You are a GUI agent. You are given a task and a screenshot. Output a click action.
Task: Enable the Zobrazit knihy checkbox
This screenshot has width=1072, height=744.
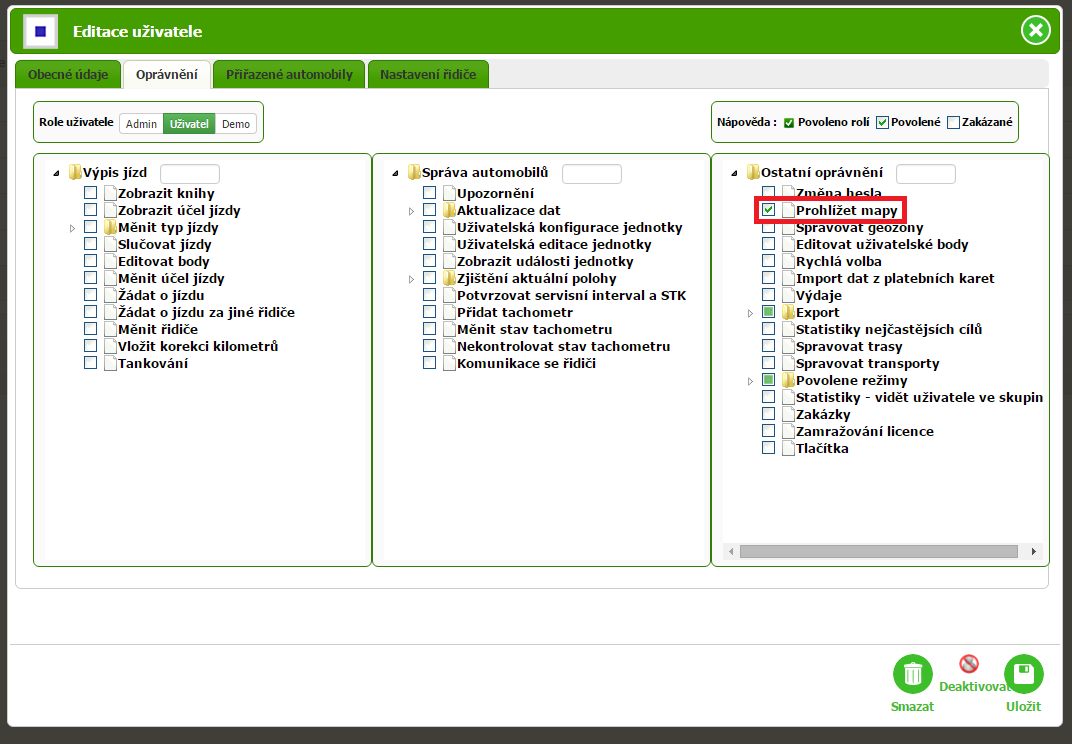(x=91, y=193)
